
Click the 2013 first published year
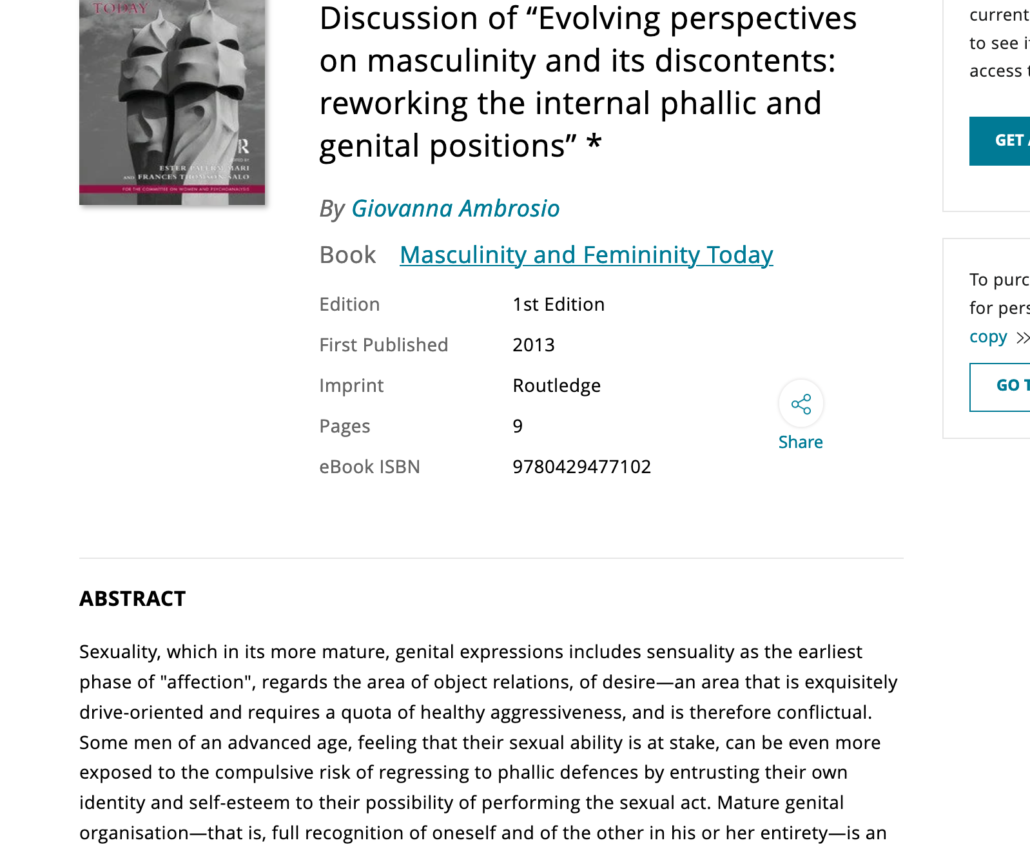(x=533, y=345)
